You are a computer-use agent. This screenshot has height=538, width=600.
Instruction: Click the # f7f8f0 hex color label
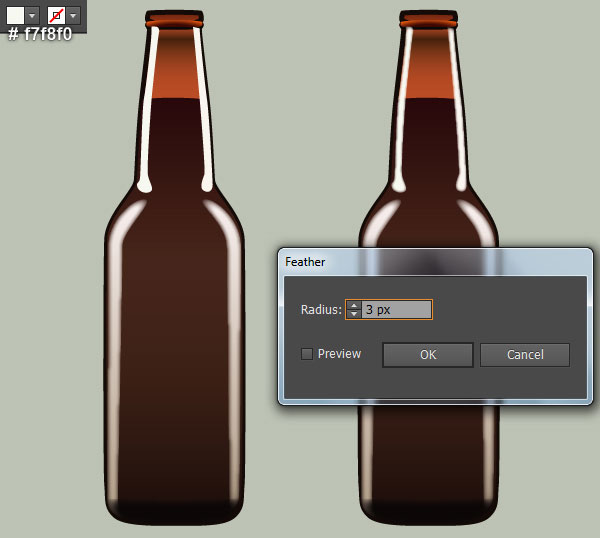pyautogui.click(x=40, y=34)
